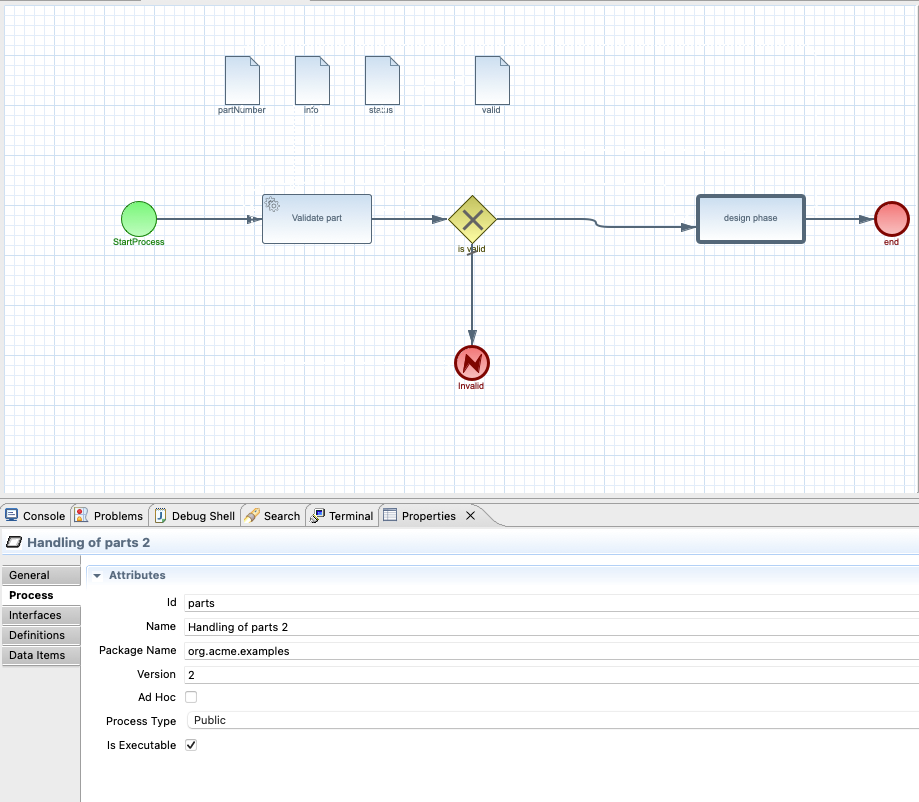Select the 'is valid' exclusive gateway

tap(472, 219)
